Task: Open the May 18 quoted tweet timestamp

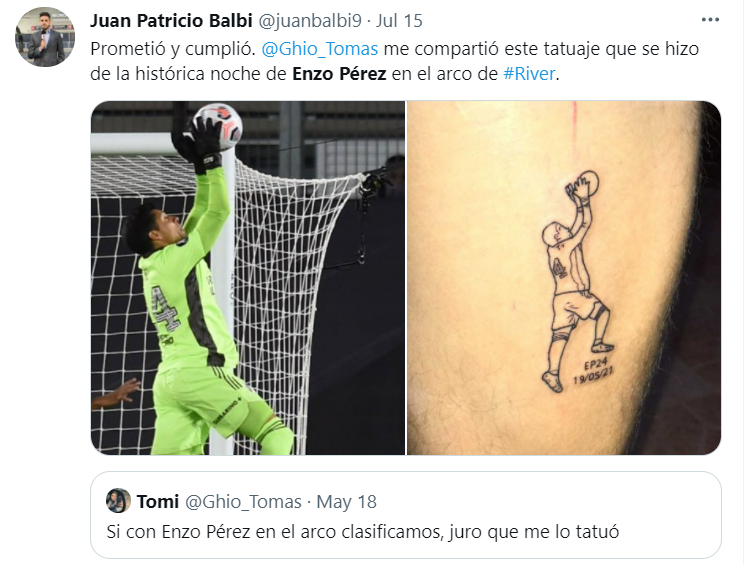Action: point(346,502)
